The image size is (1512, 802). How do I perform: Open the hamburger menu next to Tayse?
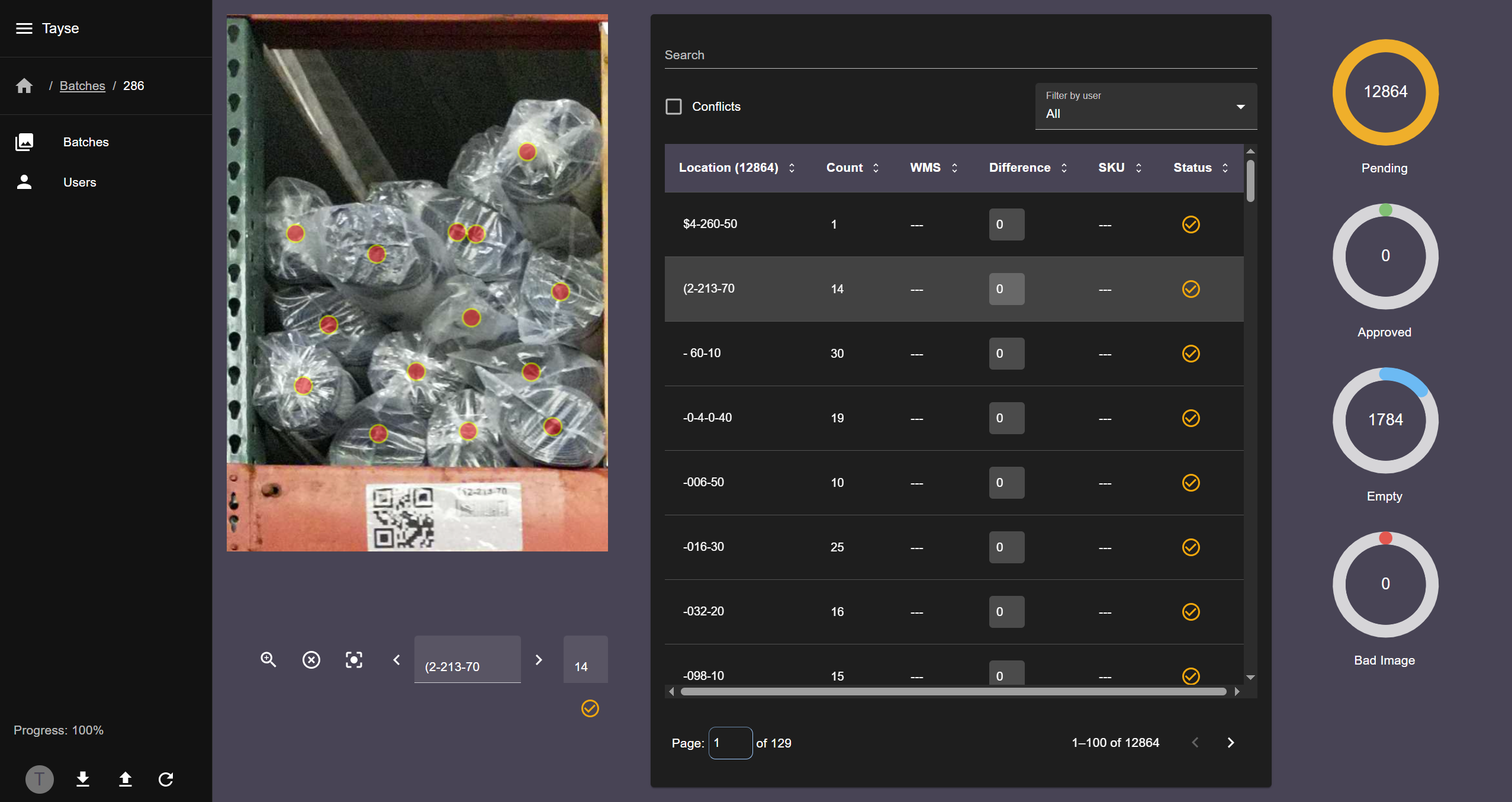[x=24, y=28]
